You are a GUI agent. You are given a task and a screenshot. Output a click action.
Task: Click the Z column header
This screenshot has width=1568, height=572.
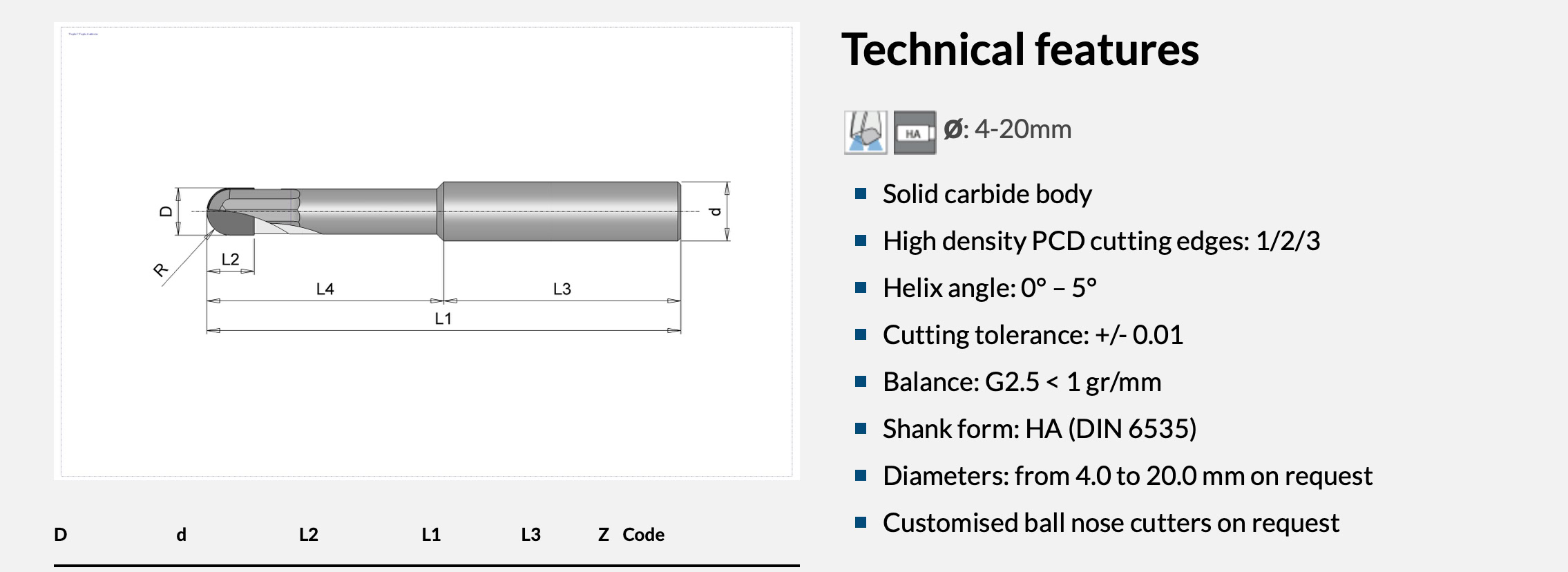603,534
